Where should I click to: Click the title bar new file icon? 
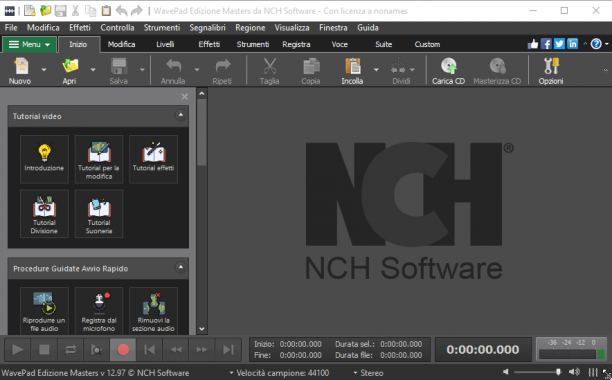(x=30, y=11)
